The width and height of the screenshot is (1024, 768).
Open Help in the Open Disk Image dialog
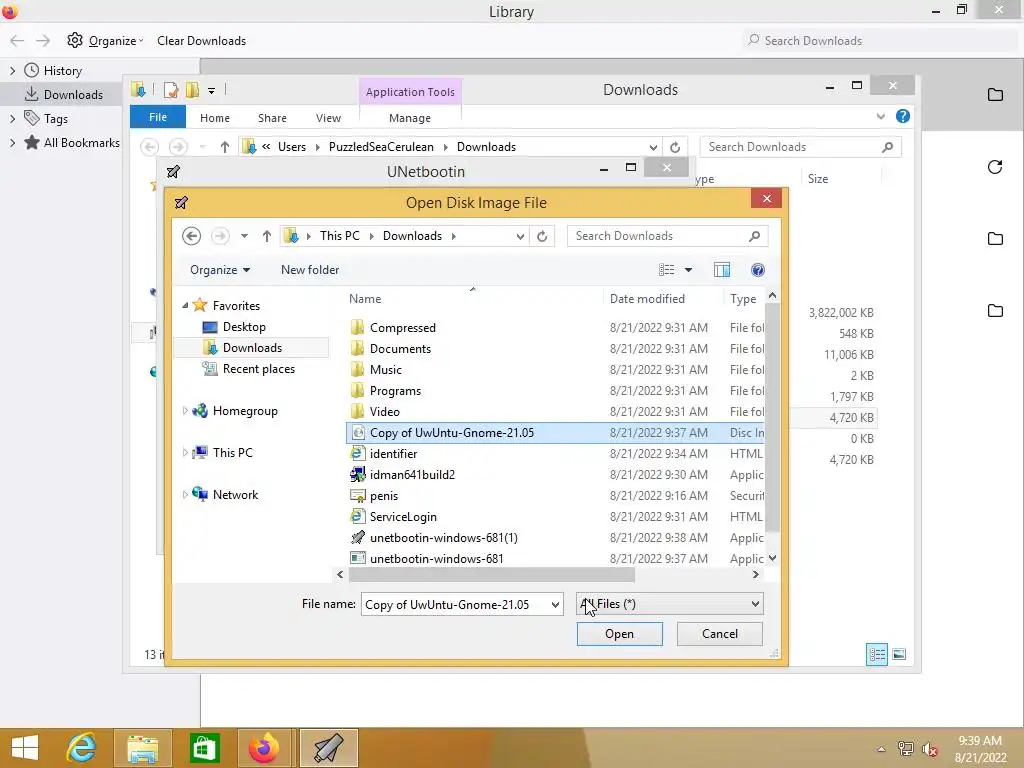click(x=758, y=270)
